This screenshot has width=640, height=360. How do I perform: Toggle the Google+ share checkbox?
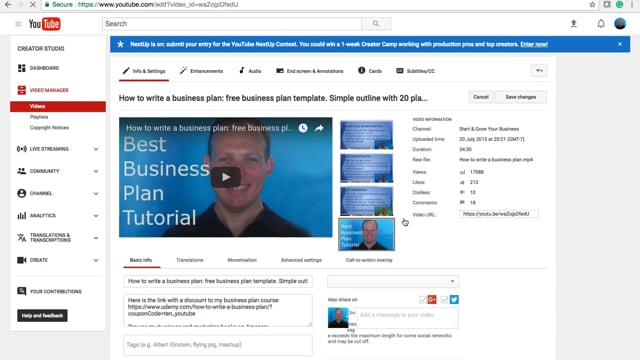pyautogui.click(x=423, y=300)
